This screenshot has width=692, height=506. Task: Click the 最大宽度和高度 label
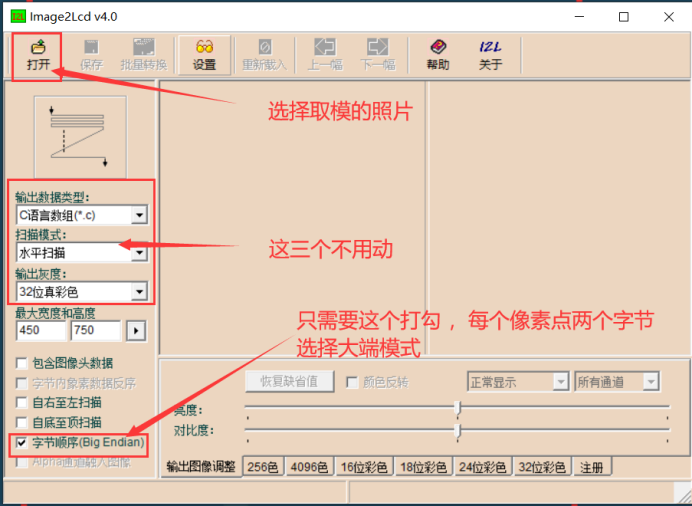click(x=55, y=313)
